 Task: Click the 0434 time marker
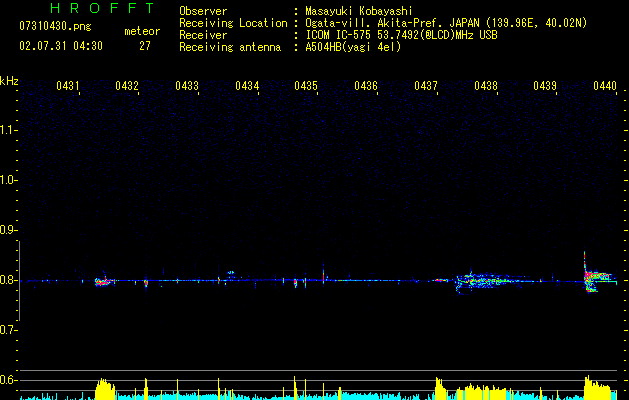click(247, 86)
